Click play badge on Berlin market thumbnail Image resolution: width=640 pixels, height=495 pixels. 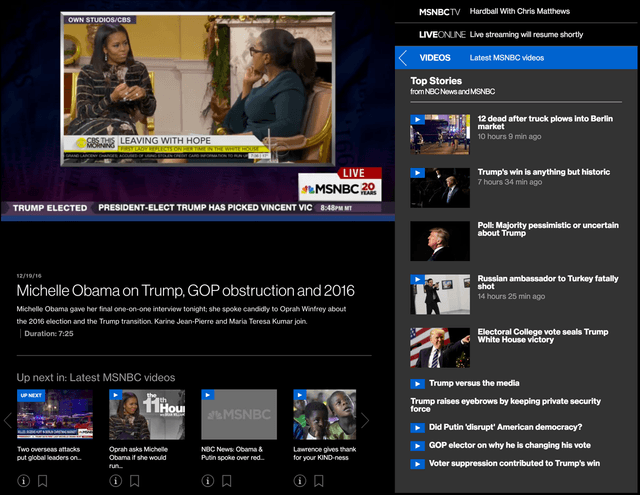417,119
